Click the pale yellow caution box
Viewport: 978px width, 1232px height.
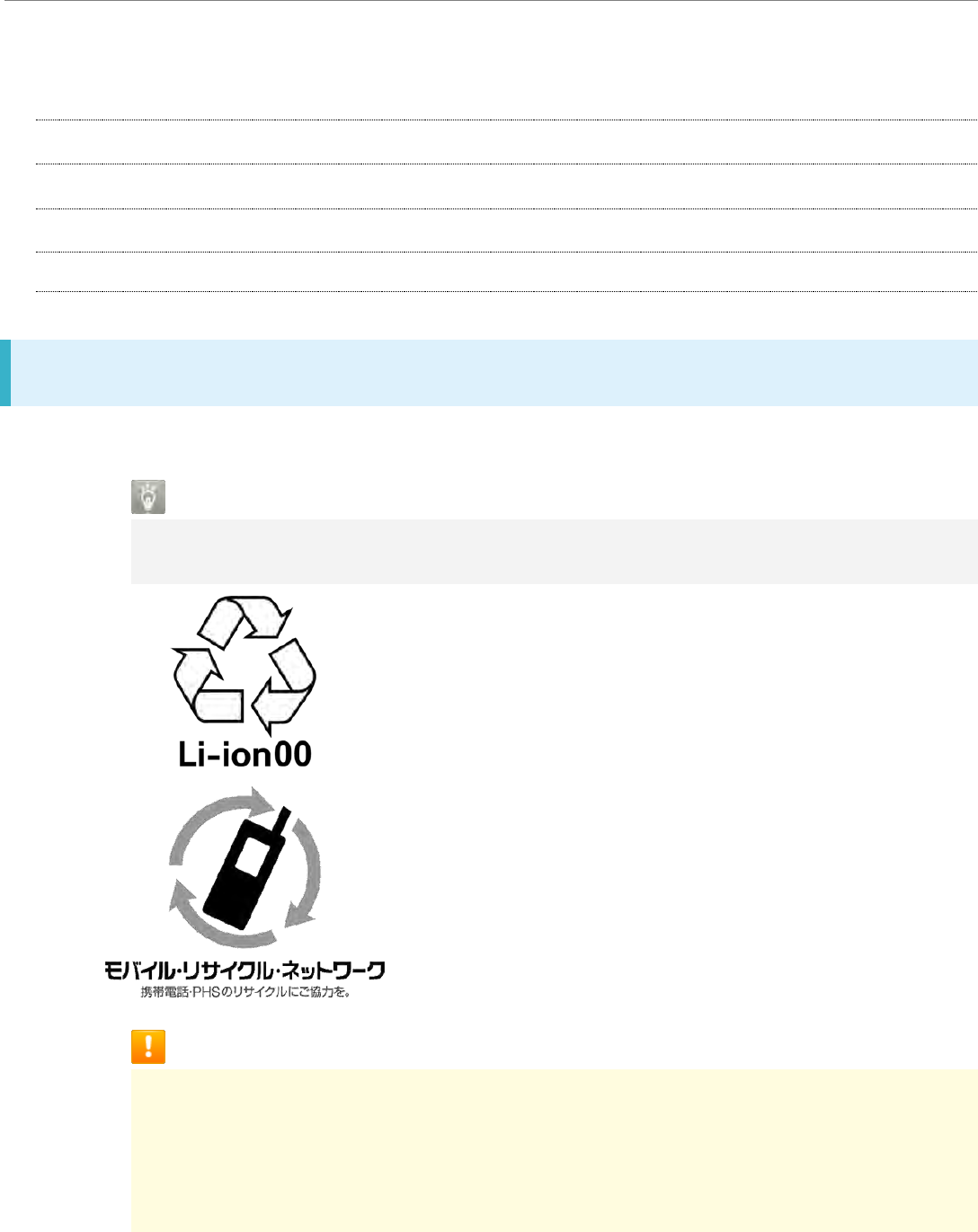tap(554, 1149)
